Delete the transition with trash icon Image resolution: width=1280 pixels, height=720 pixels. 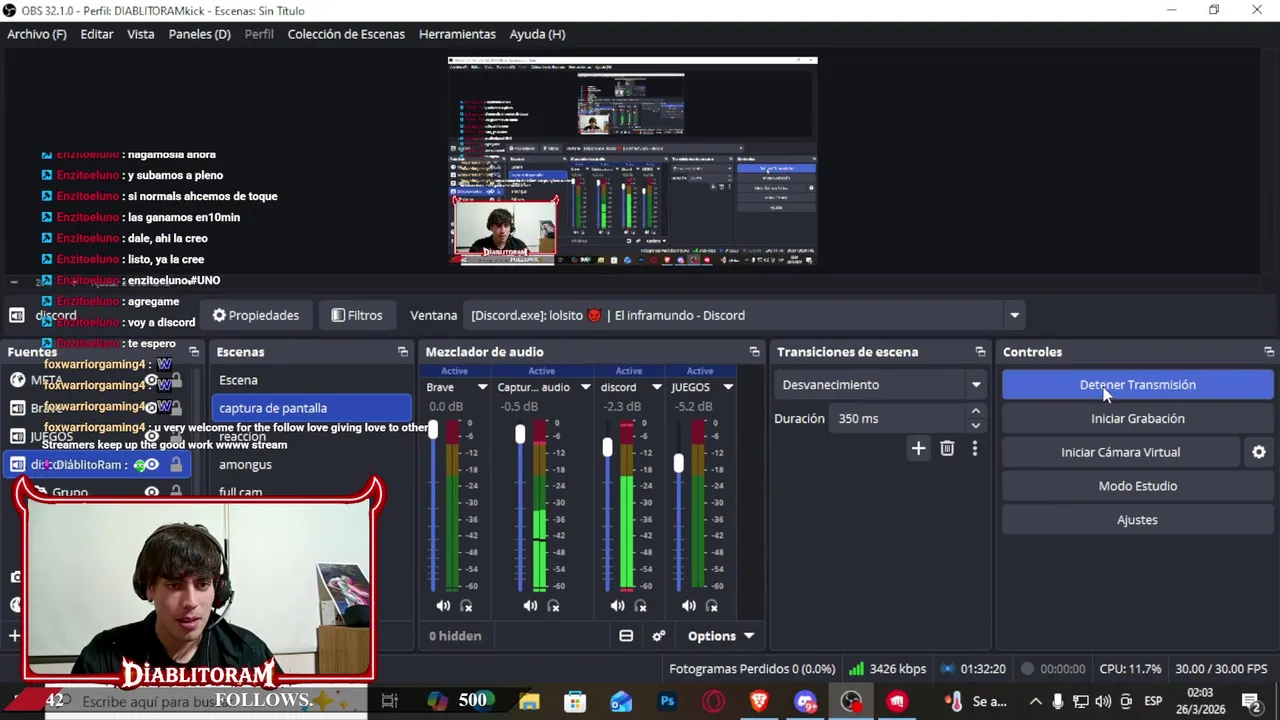pos(947,449)
